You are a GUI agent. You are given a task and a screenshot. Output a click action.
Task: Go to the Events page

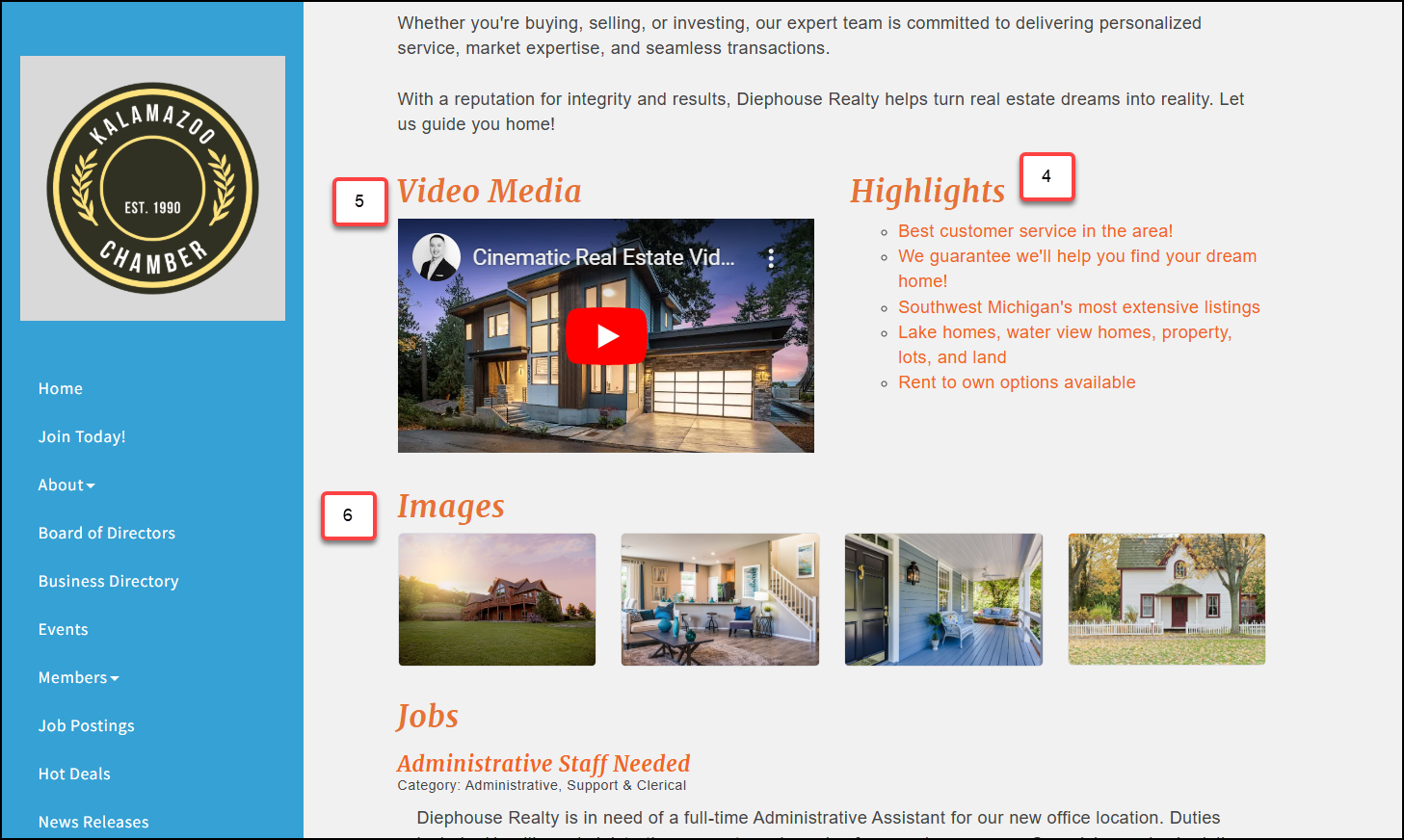(x=64, y=629)
